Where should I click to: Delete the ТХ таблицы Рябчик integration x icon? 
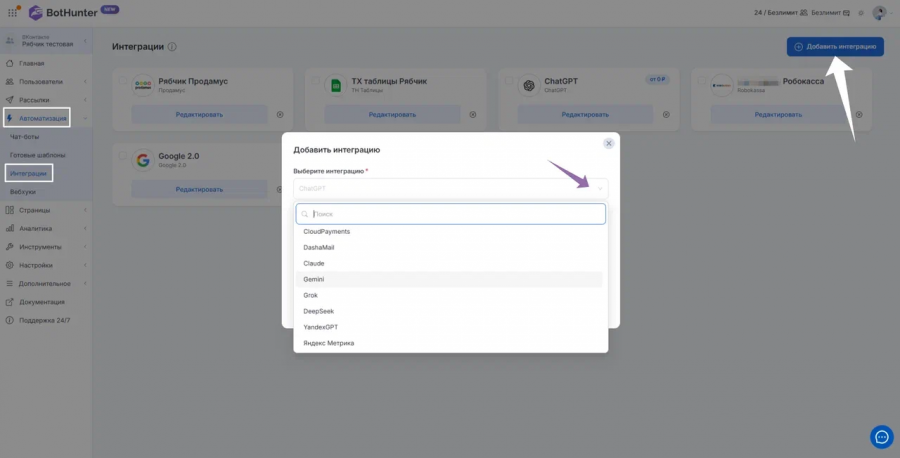click(473, 114)
